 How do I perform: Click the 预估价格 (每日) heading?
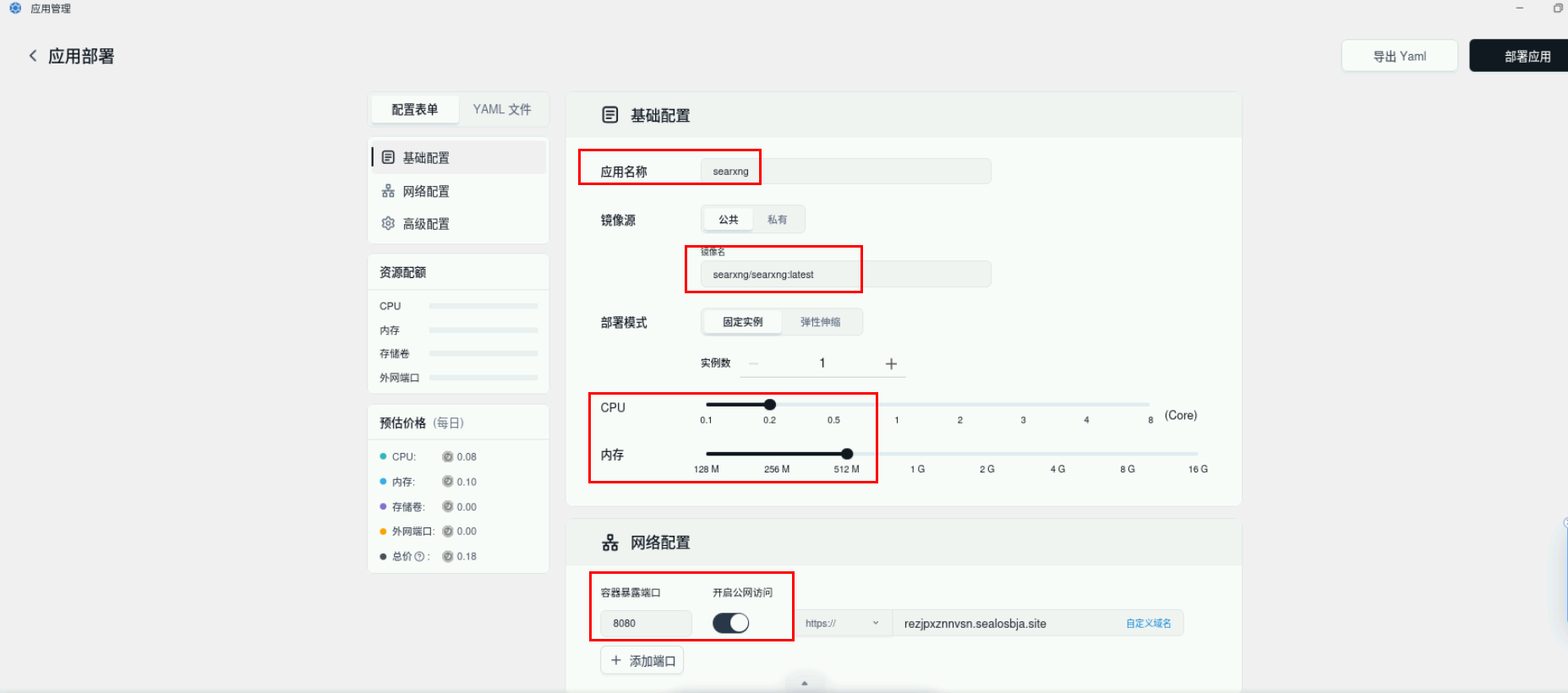click(x=422, y=423)
